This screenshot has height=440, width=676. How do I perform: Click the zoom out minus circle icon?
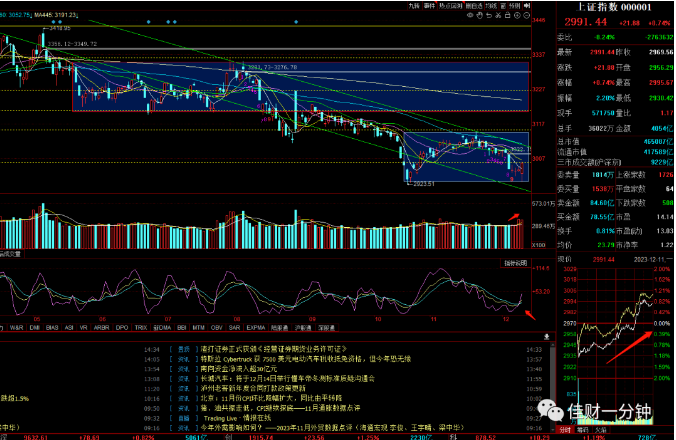coord(526,15)
